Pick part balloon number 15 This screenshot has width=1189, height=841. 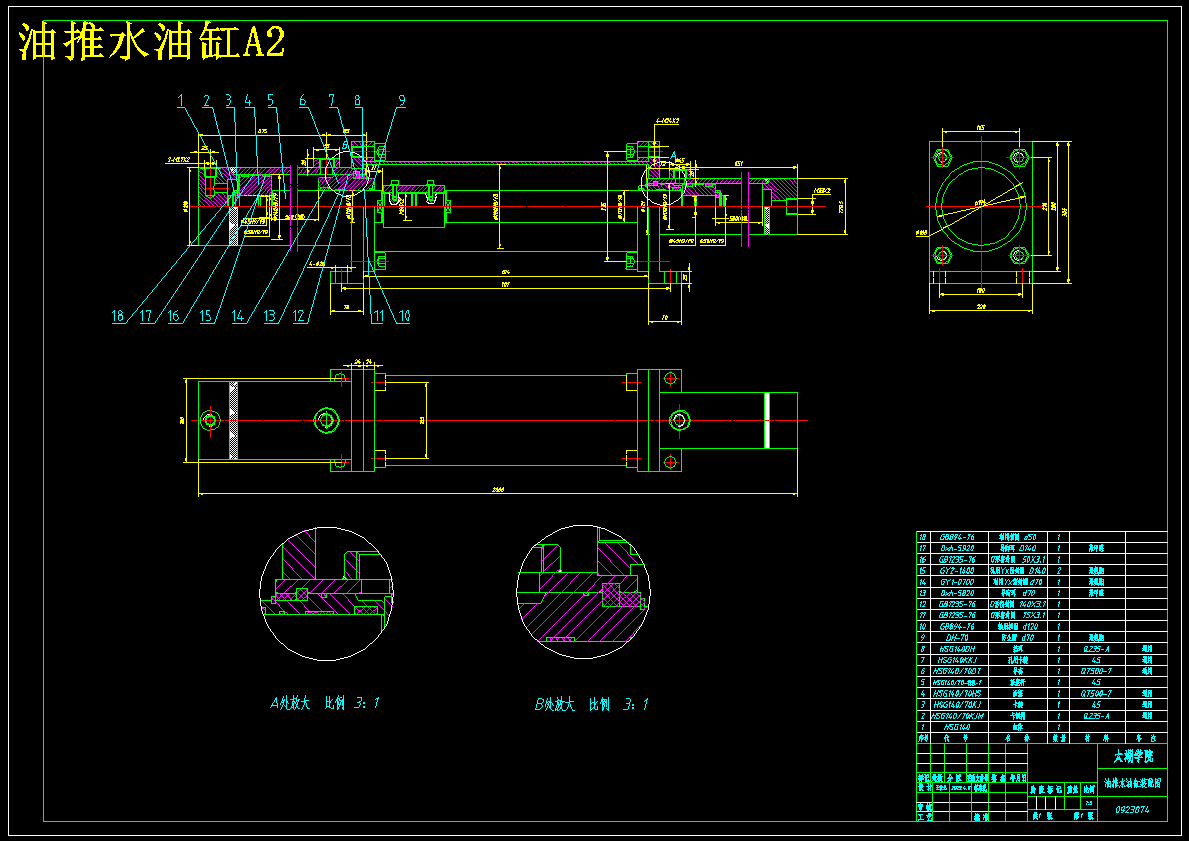coord(206,316)
